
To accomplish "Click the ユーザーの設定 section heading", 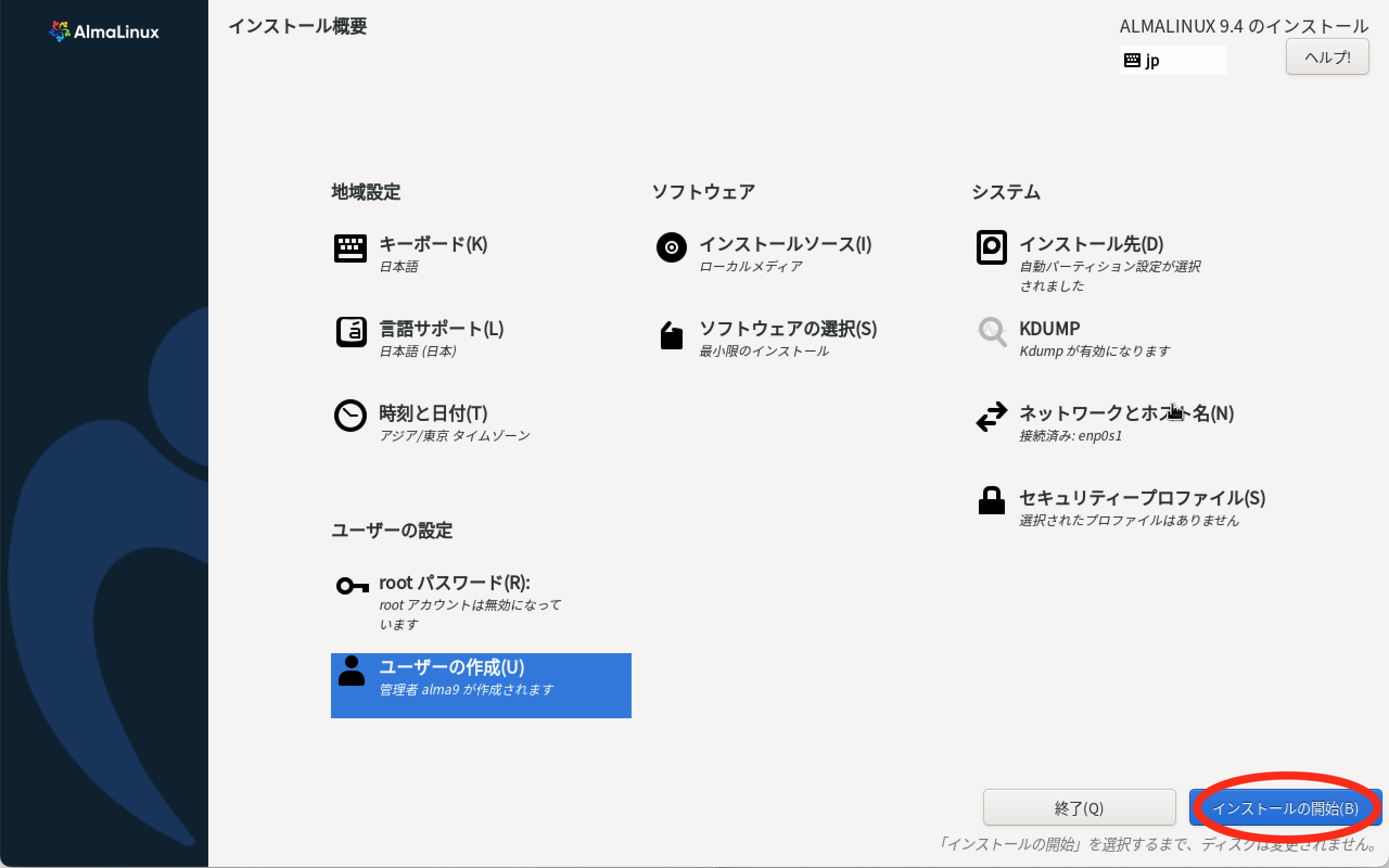I will point(392,530).
